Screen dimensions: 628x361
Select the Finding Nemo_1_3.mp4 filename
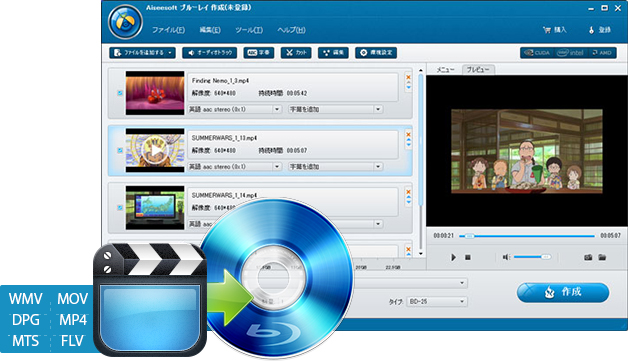tap(220, 81)
